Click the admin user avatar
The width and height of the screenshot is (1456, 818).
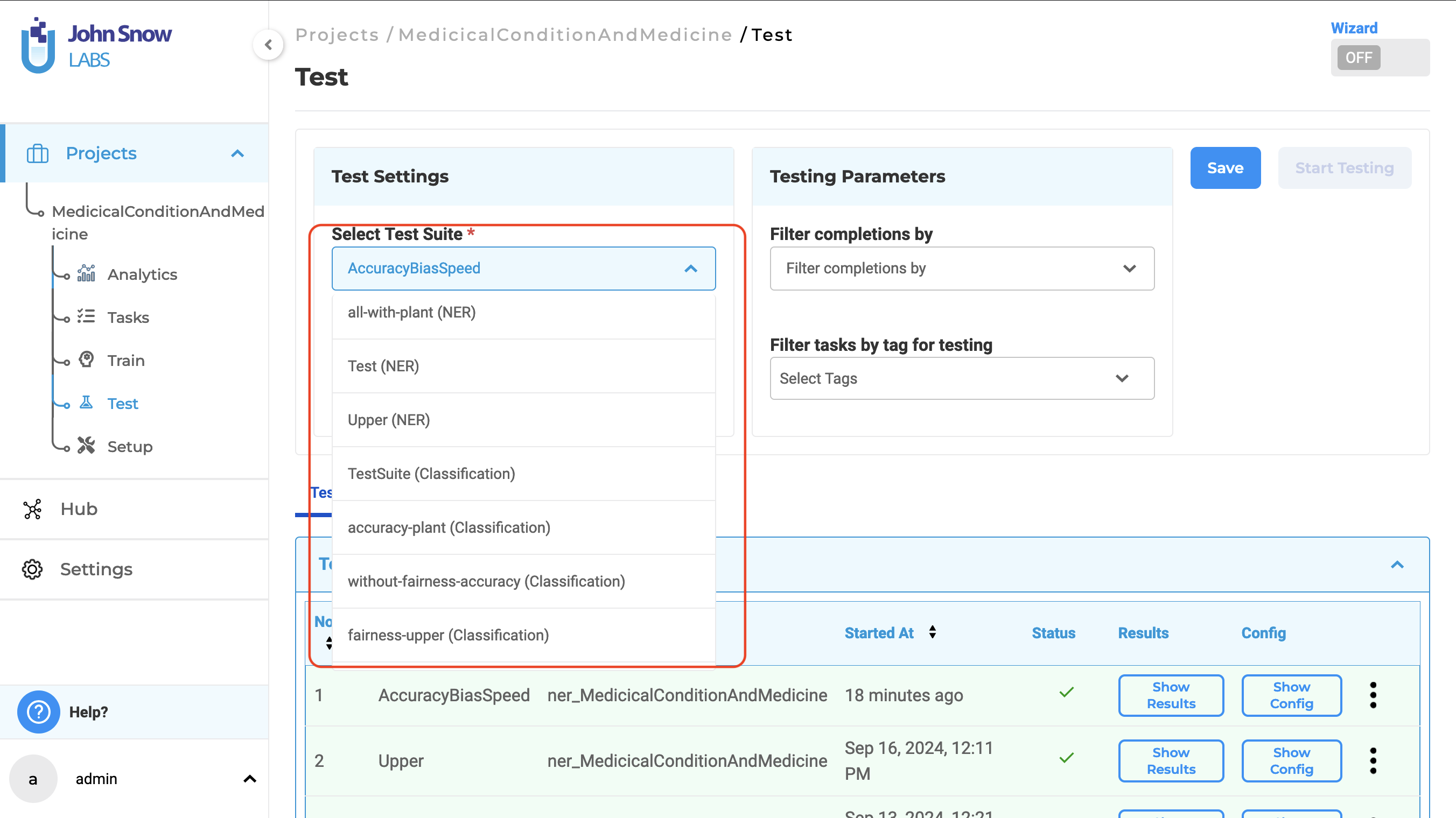33,779
